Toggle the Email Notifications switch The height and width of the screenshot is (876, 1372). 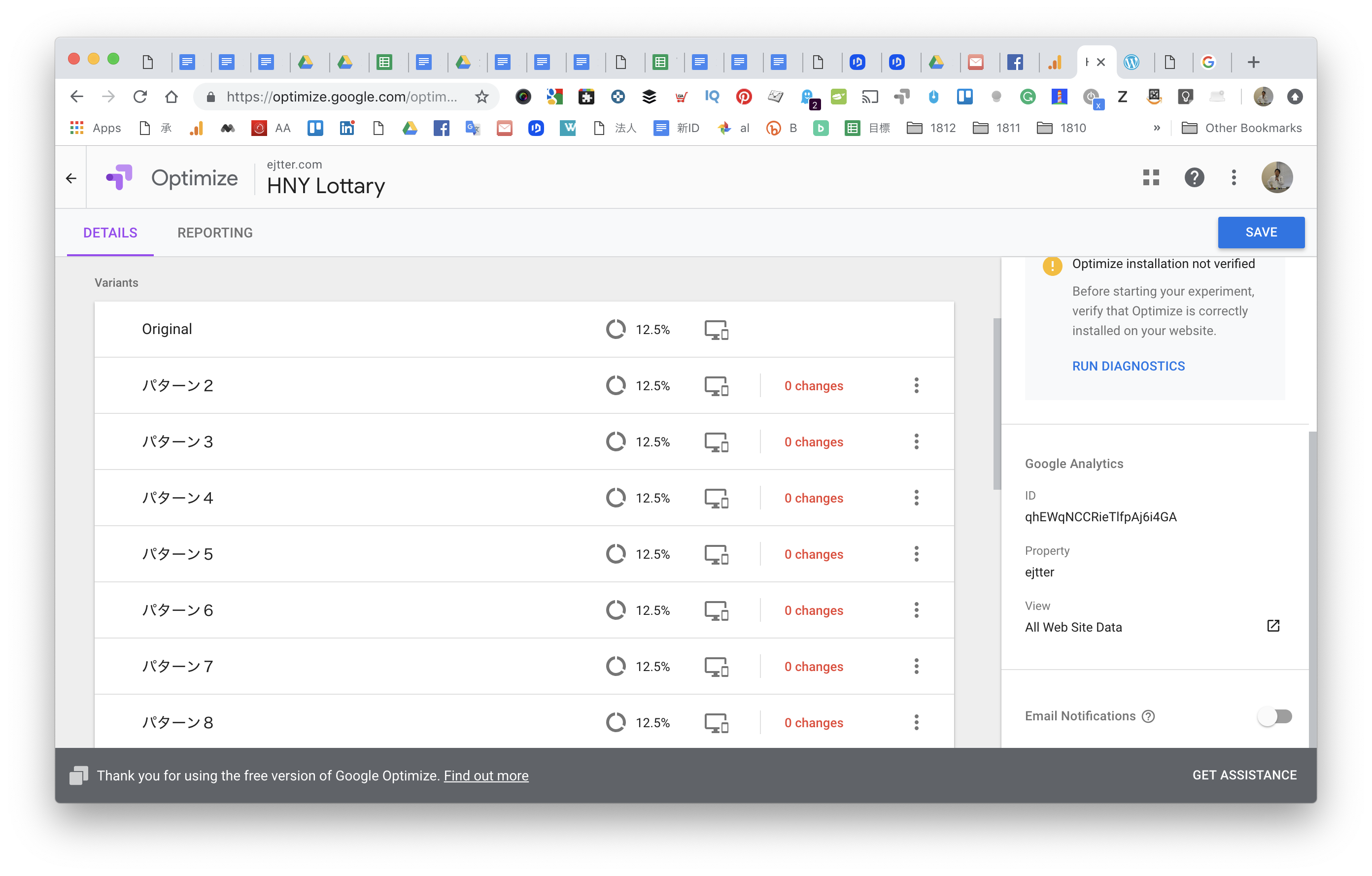point(1274,716)
